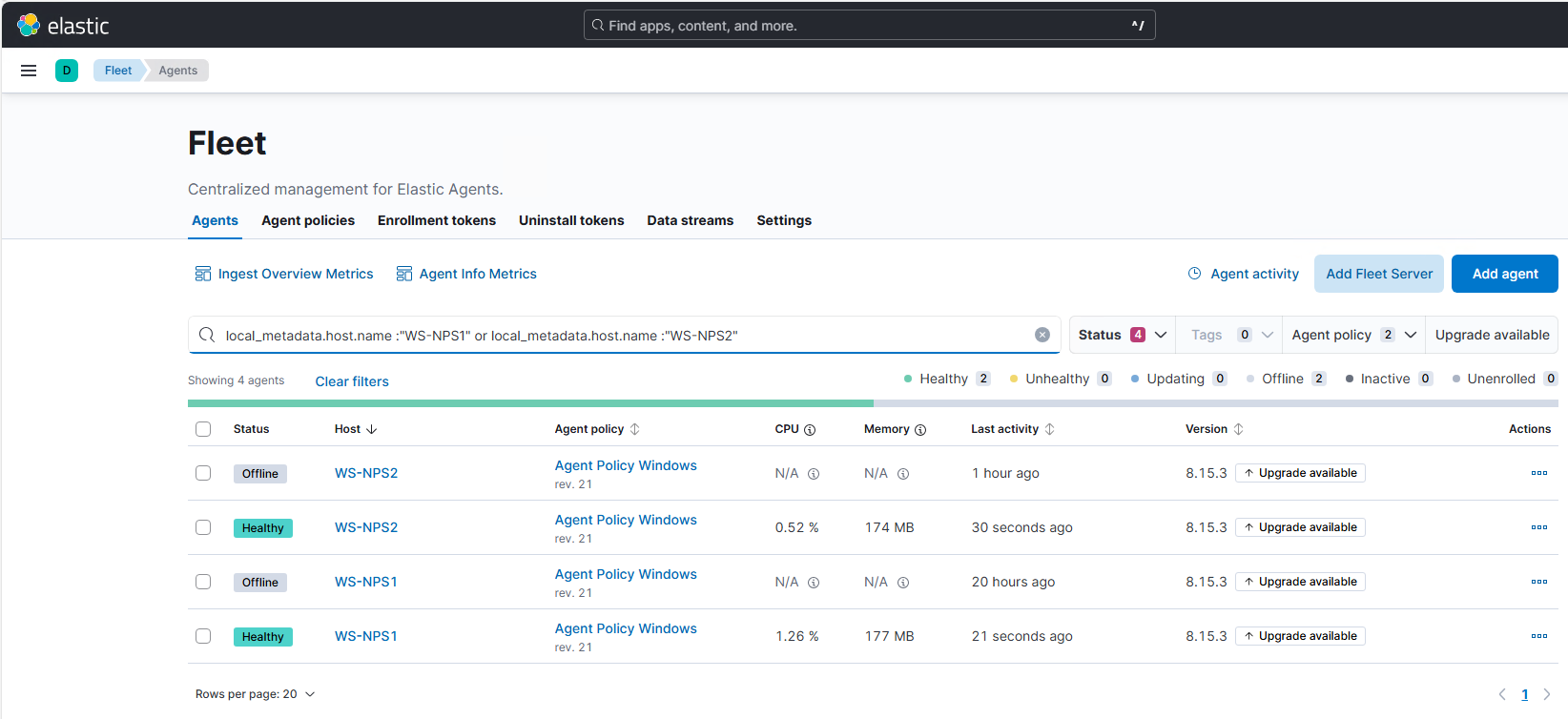
Task: Open Uninstall tokens tab
Action: click(x=571, y=220)
